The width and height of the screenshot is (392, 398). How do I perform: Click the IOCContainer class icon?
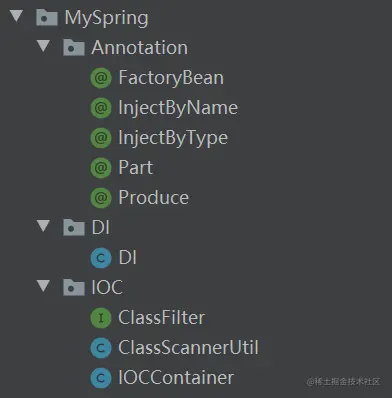pos(101,378)
